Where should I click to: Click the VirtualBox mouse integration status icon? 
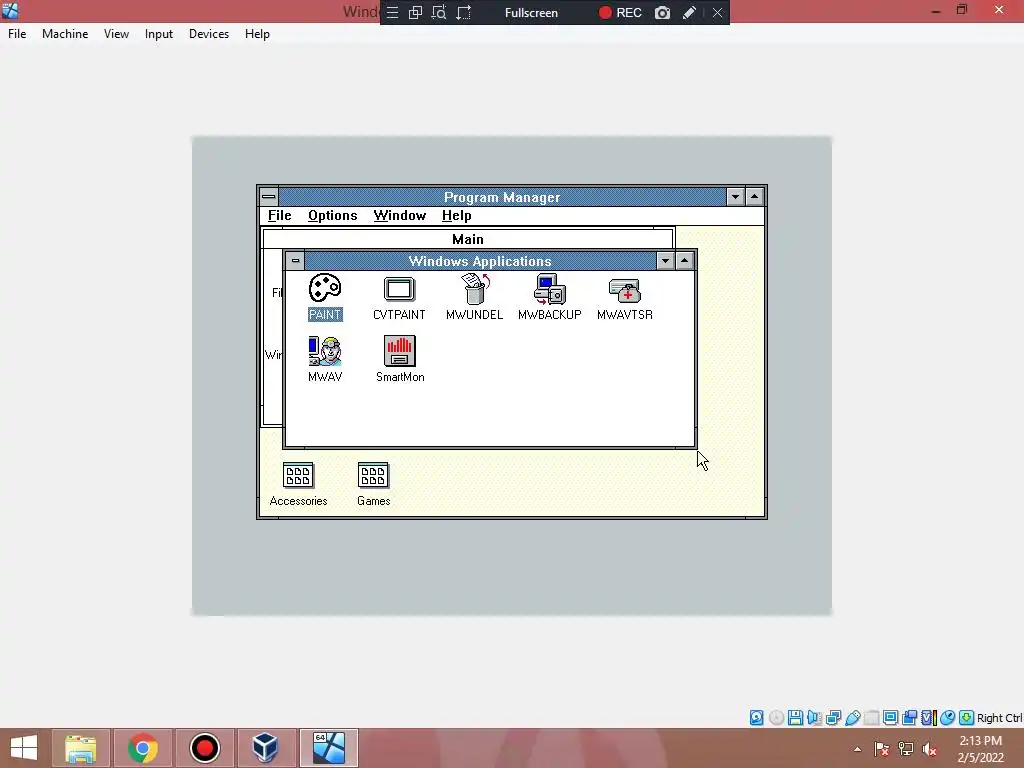948,718
